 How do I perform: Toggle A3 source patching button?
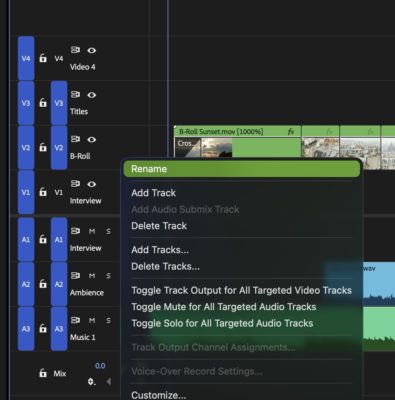click(26, 329)
